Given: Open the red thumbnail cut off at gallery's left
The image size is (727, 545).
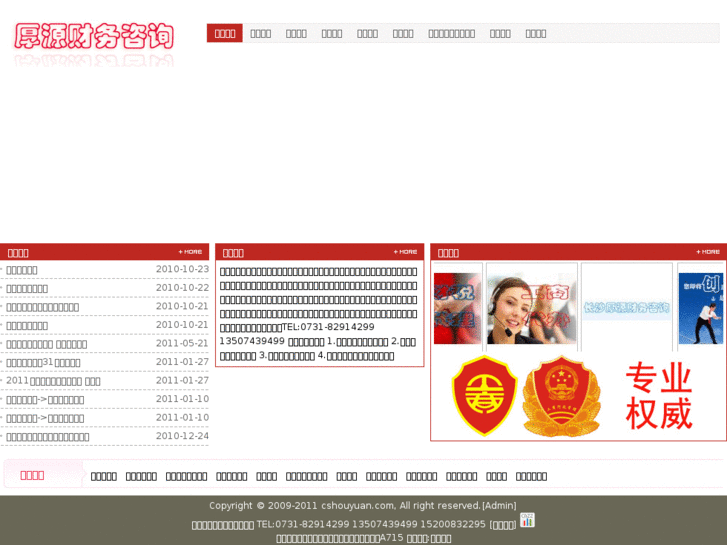Looking at the screenshot, I should click(x=458, y=308).
